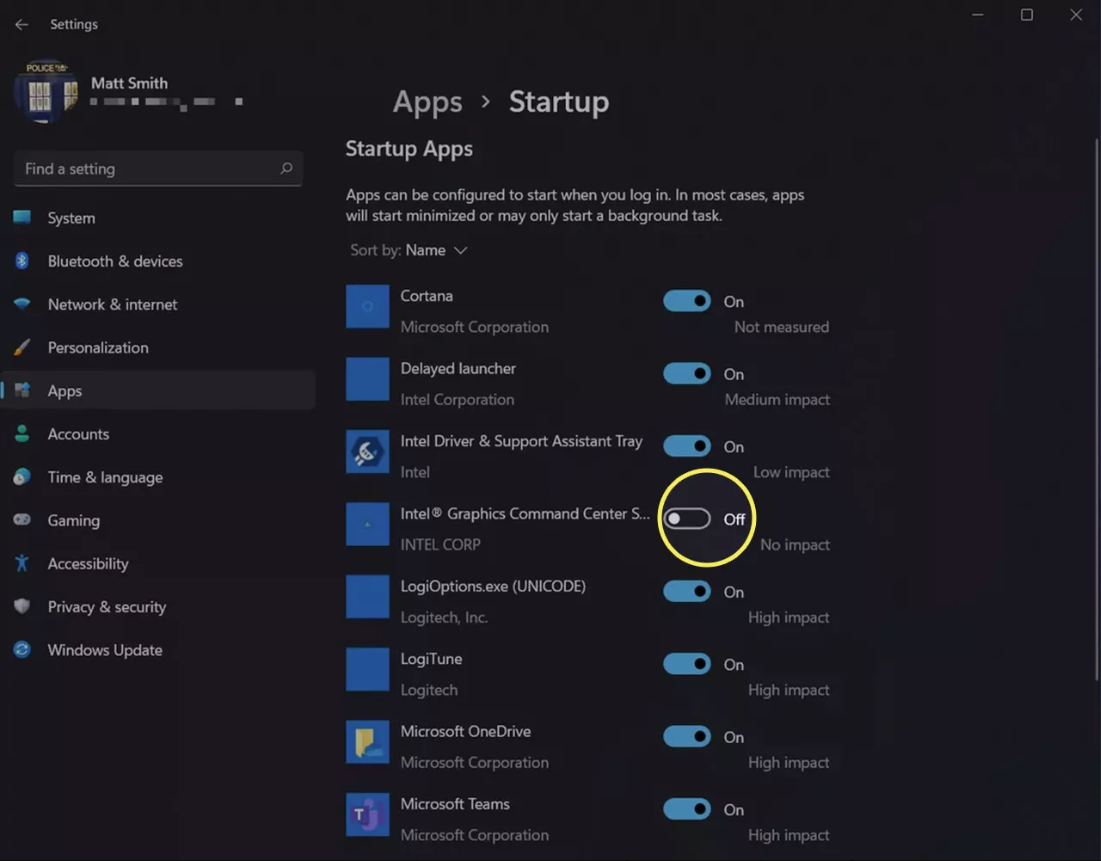This screenshot has width=1101, height=861.
Task: Click the Cortana app name
Action: (x=426, y=296)
